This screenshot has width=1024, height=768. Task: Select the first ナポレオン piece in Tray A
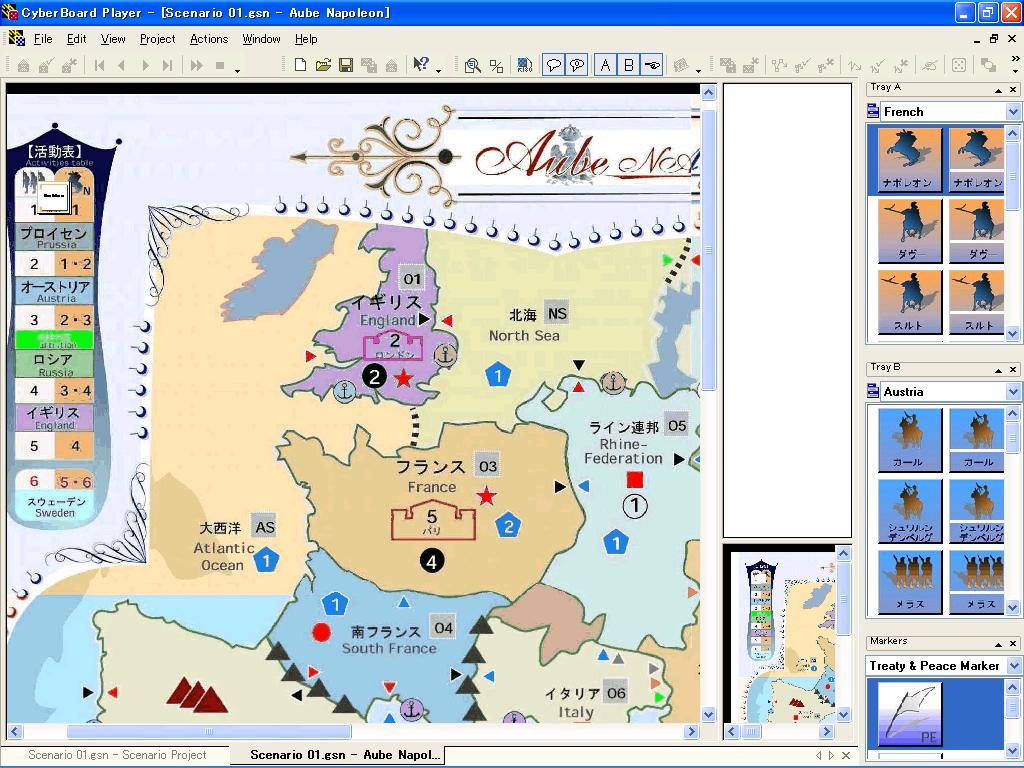pos(910,159)
